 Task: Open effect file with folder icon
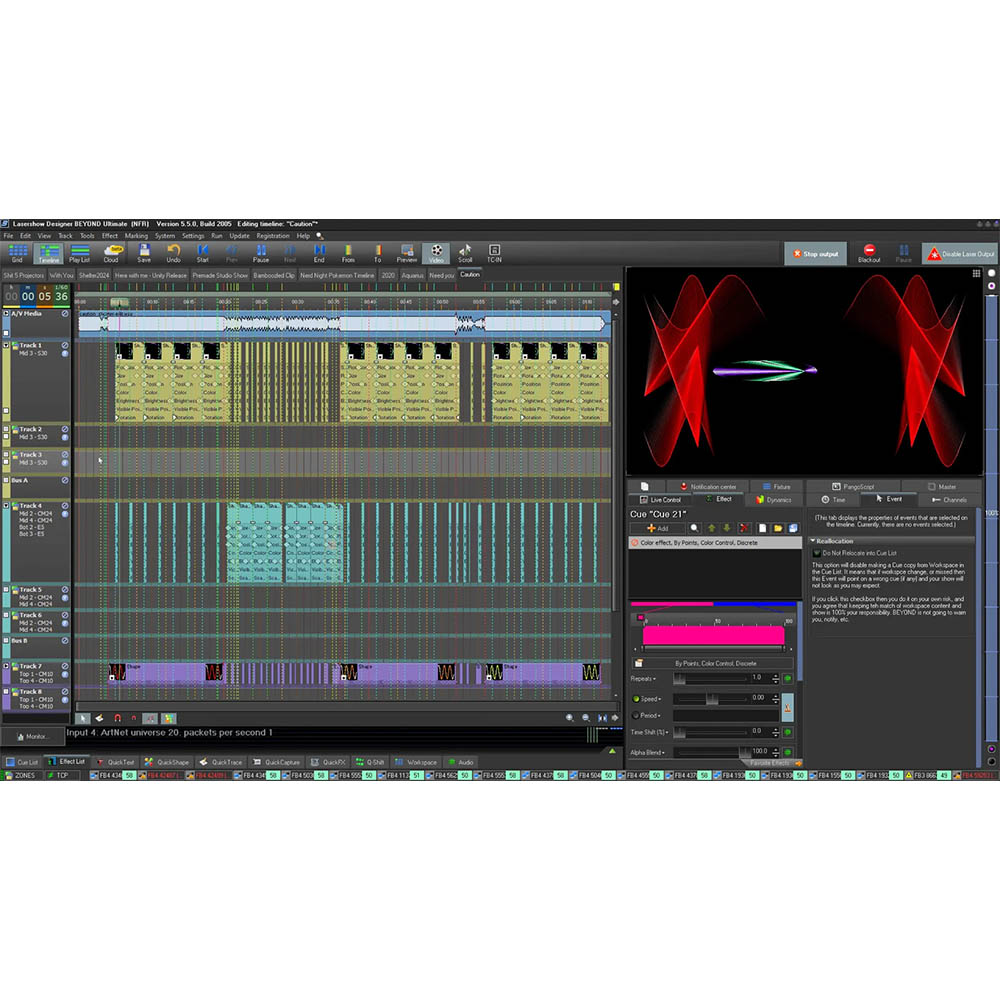[778, 528]
